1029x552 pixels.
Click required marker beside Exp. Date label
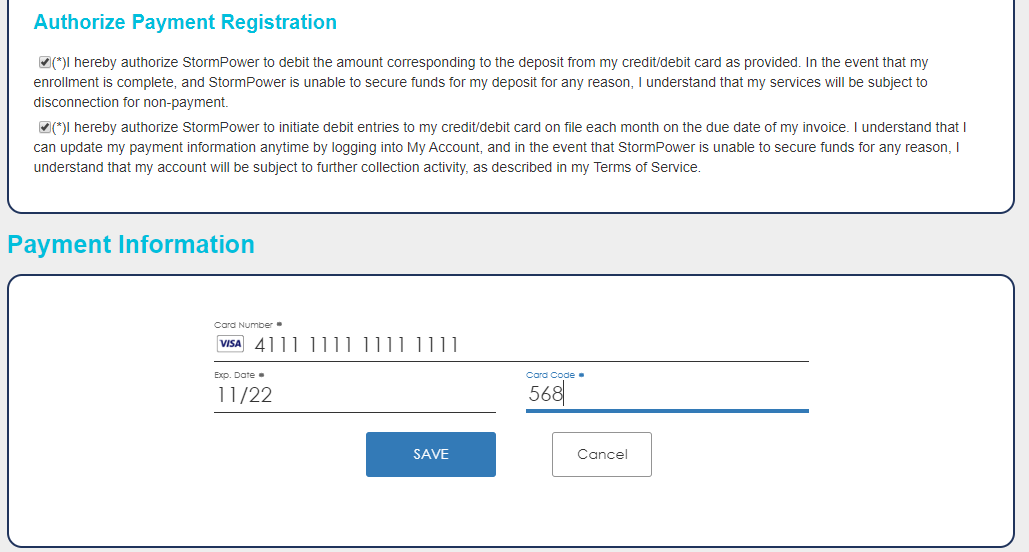(261, 375)
